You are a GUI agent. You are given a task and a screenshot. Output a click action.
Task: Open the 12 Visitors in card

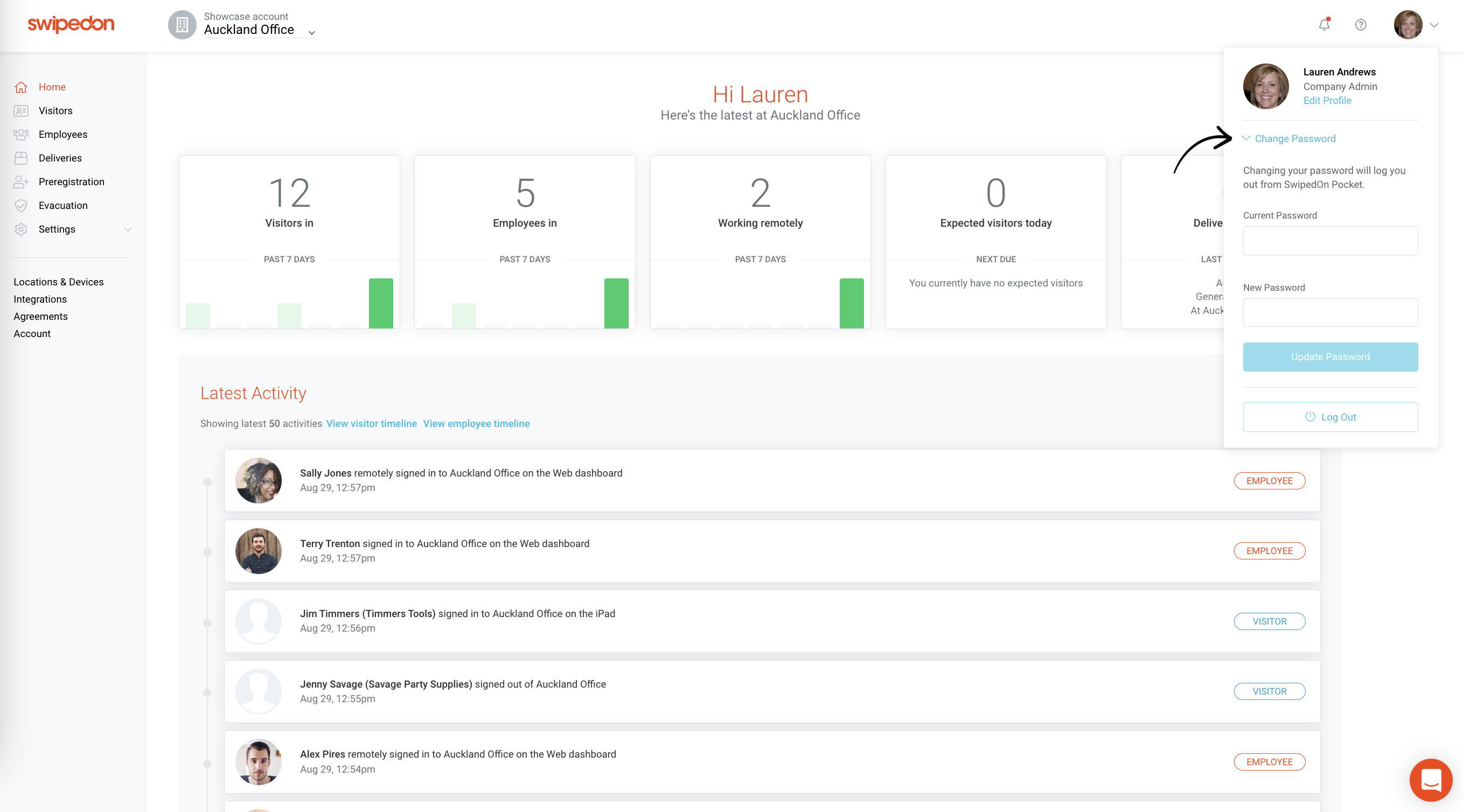pos(289,242)
